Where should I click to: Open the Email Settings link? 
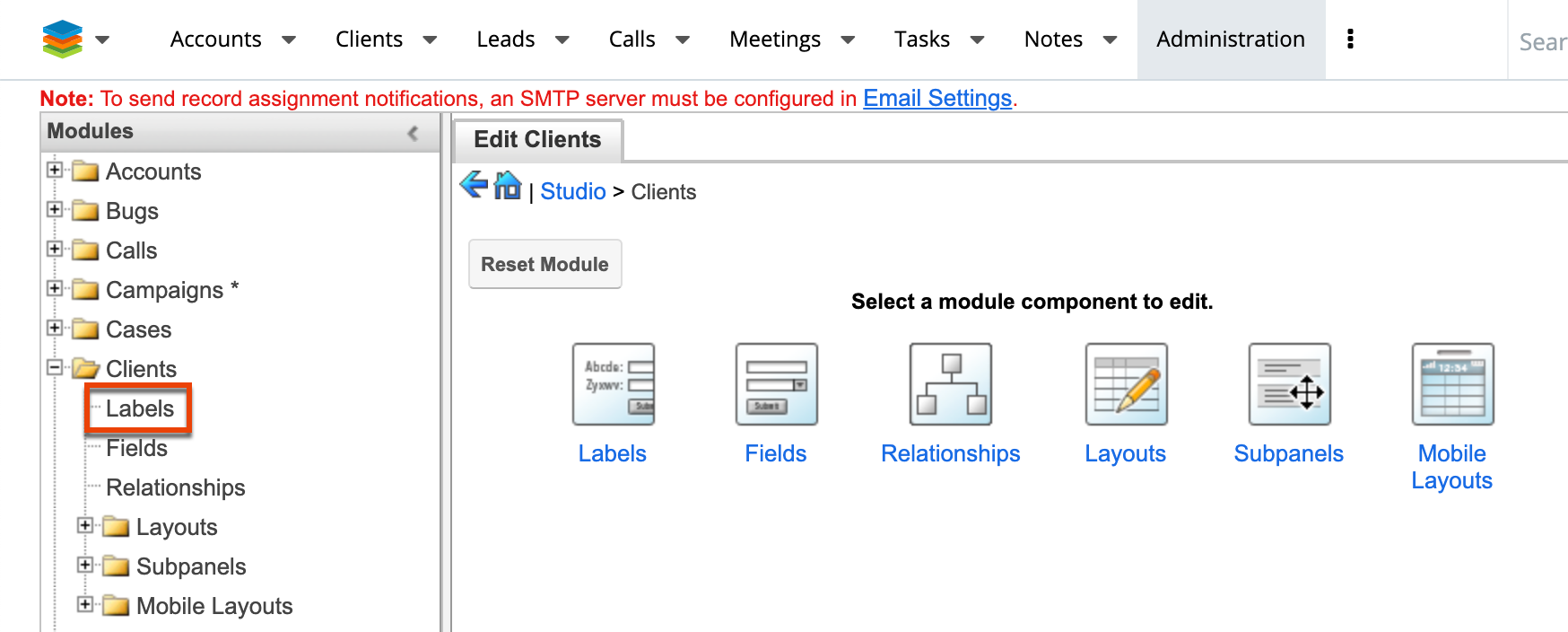[937, 99]
